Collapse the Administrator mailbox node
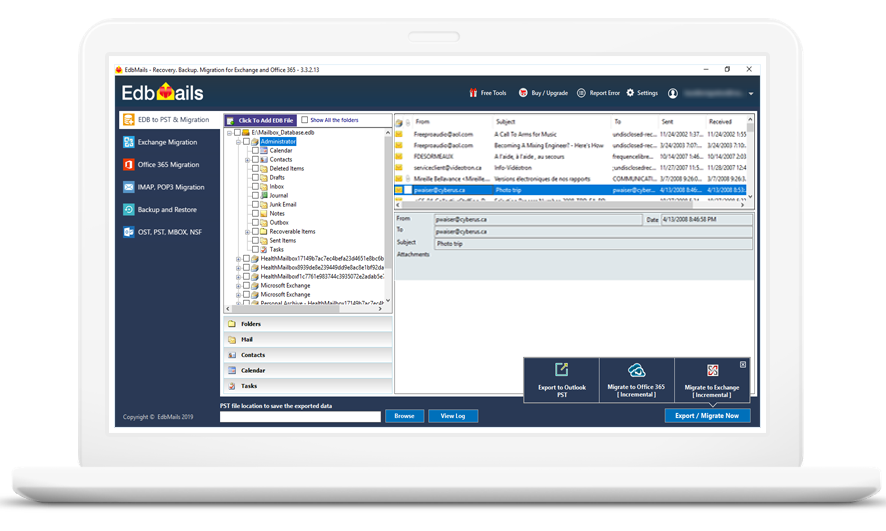 pos(238,142)
